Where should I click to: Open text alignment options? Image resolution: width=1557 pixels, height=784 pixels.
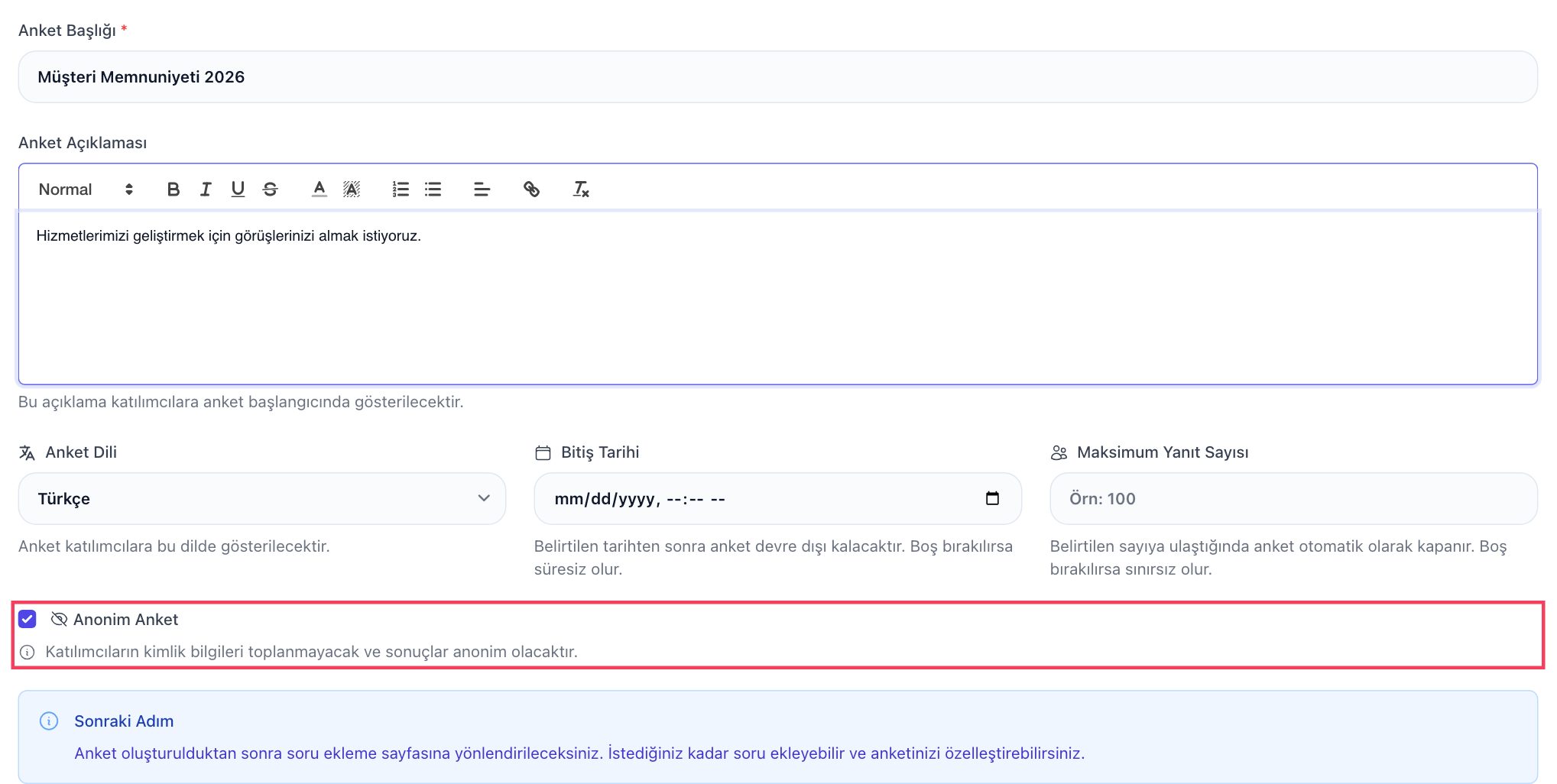[482, 189]
